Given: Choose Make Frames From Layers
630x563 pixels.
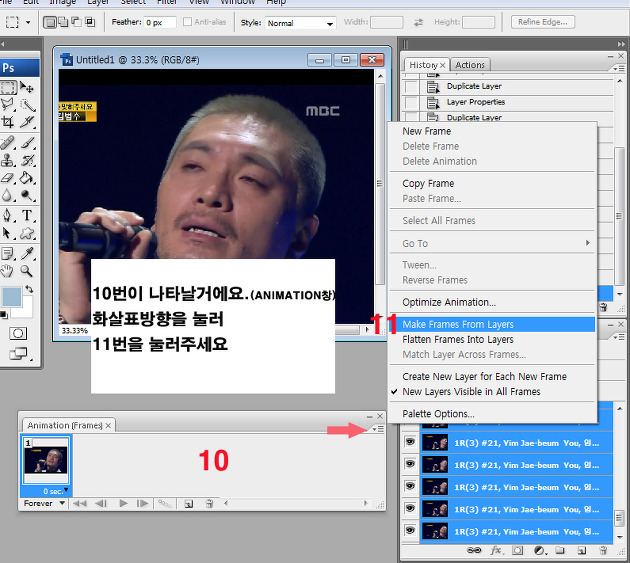Looking at the screenshot, I should click(492, 325).
